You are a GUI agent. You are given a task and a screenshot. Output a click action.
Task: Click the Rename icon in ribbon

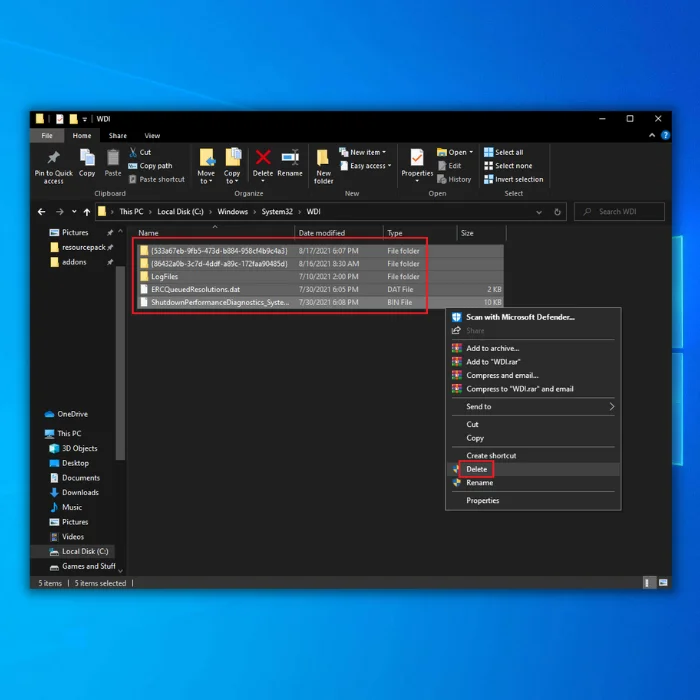point(290,158)
